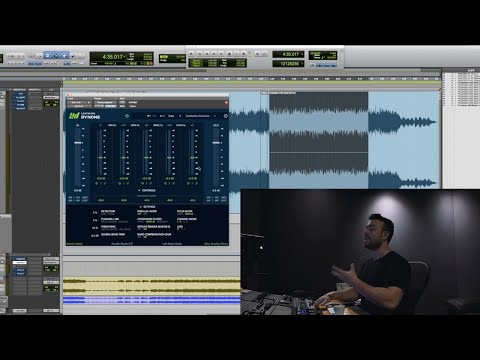
Task: Select the DETECTION setting in DynOne
Action: (108, 212)
